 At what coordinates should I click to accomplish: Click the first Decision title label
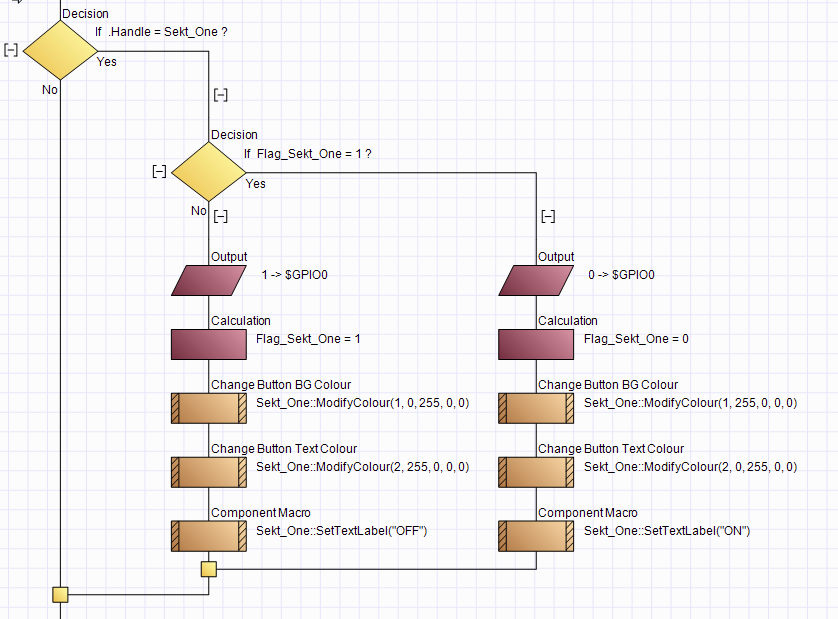(x=86, y=14)
